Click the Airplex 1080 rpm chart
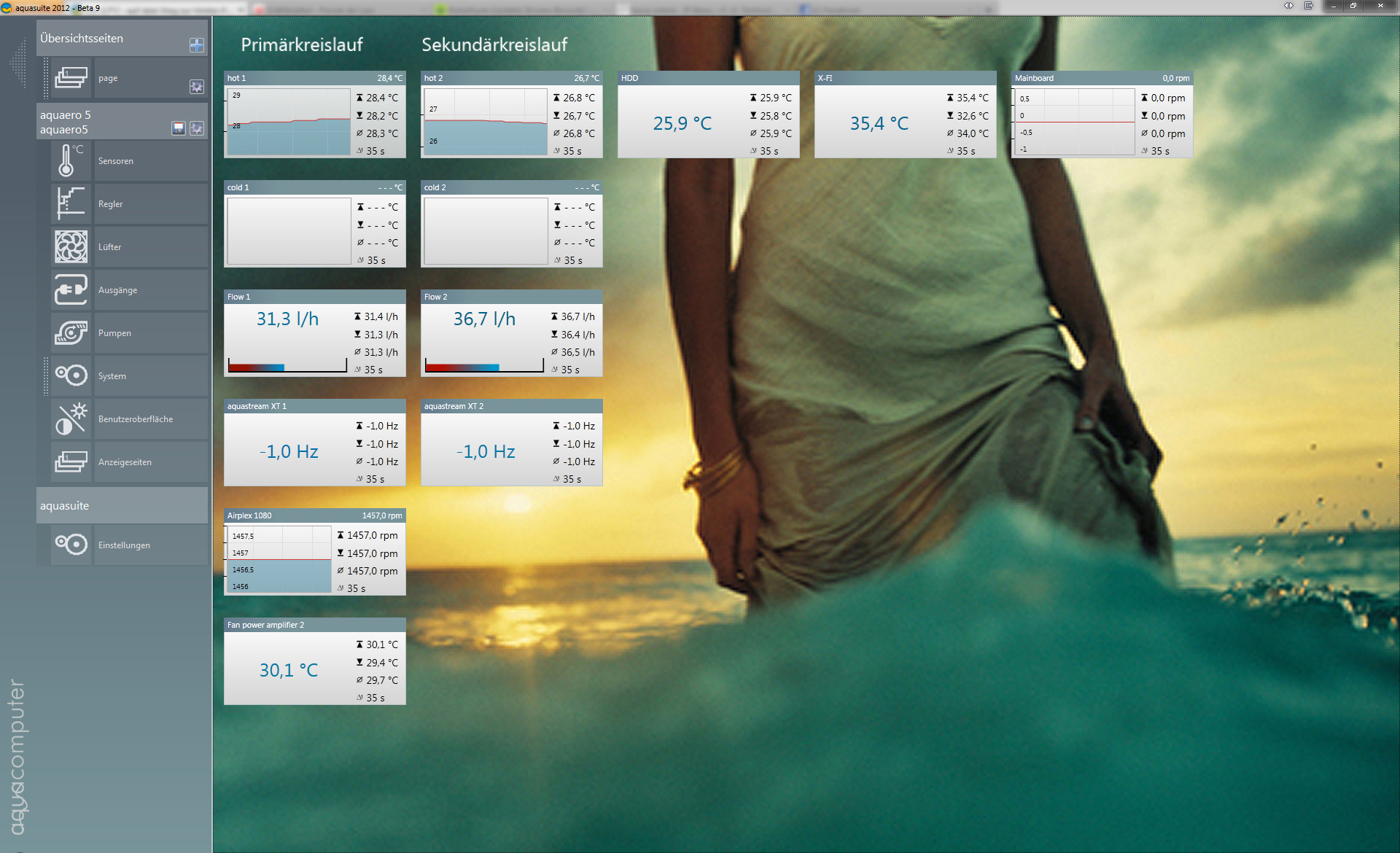This screenshot has width=1400, height=853. pos(278,560)
